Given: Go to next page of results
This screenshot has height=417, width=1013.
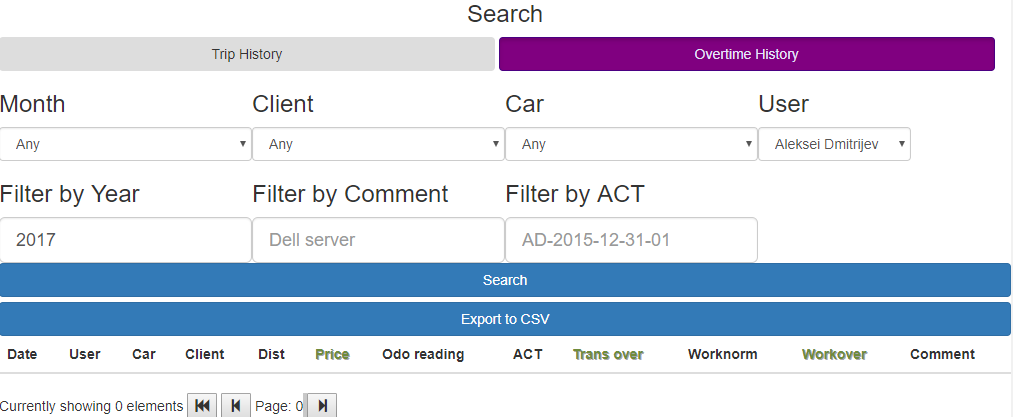Looking at the screenshot, I should [321, 405].
